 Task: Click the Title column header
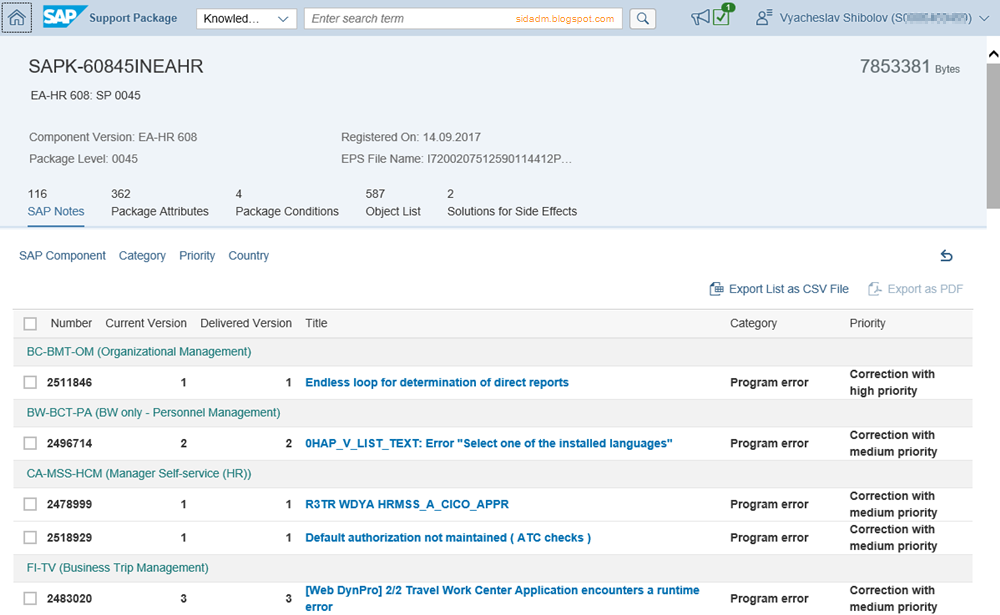click(316, 323)
